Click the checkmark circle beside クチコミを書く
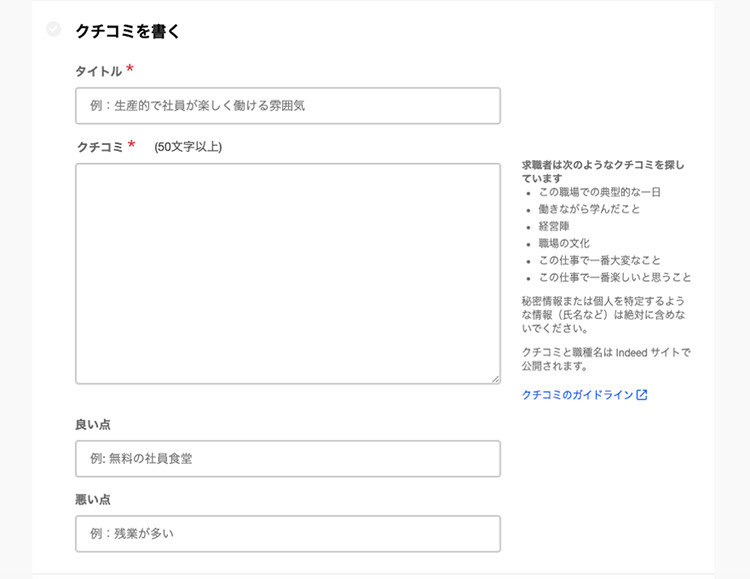The width and height of the screenshot is (750, 579). coord(54,30)
